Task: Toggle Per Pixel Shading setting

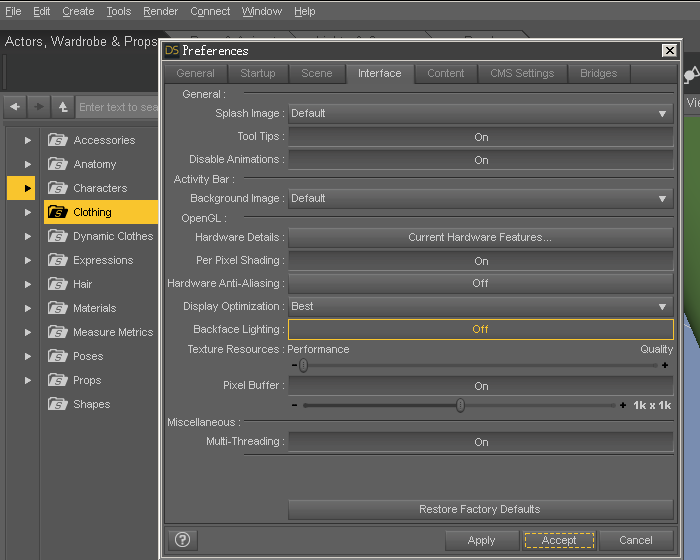Action: click(481, 261)
